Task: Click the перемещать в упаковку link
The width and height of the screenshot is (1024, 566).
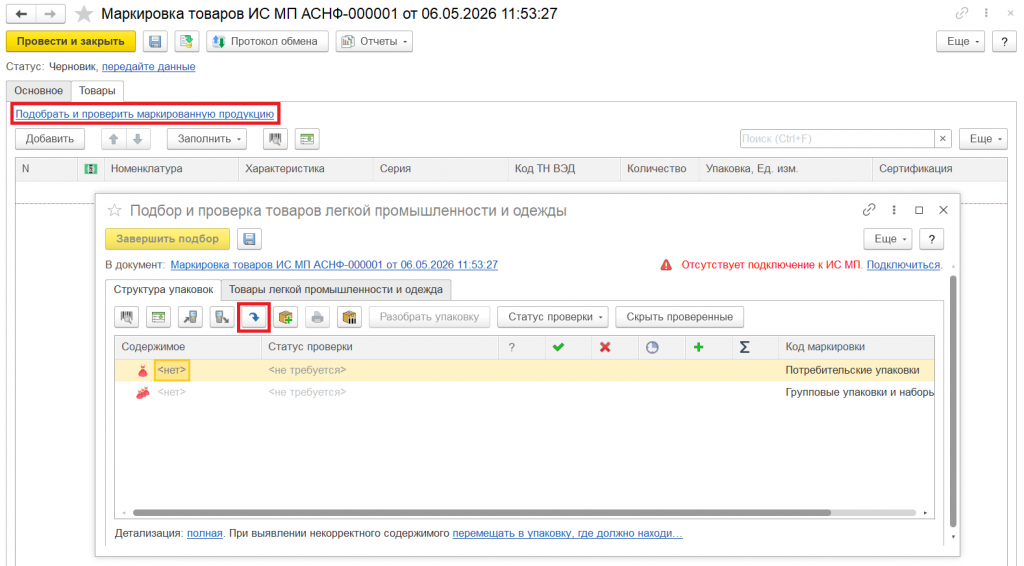Action: coord(568,533)
